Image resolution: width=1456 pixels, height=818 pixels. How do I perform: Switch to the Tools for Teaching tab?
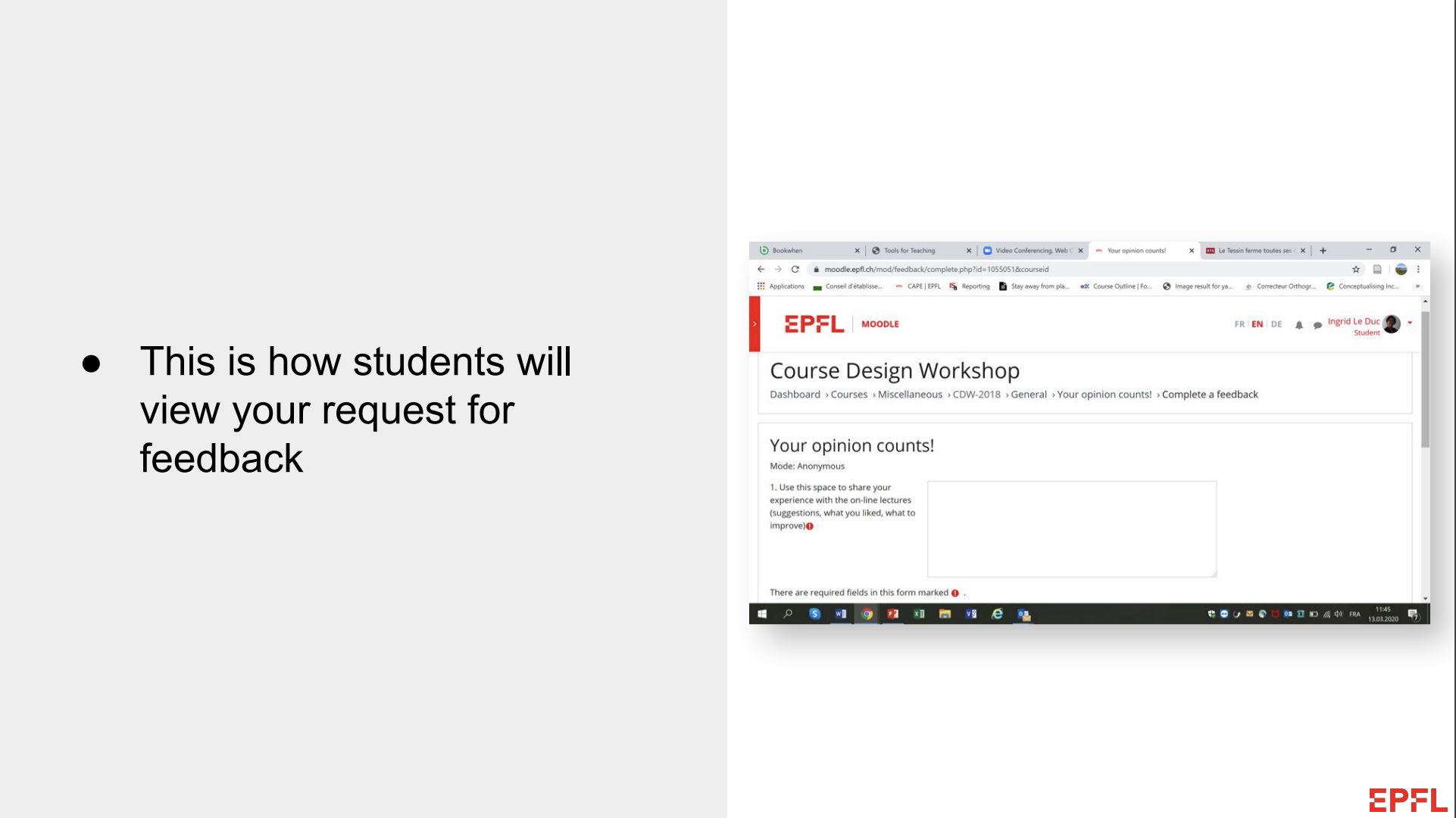[909, 251]
